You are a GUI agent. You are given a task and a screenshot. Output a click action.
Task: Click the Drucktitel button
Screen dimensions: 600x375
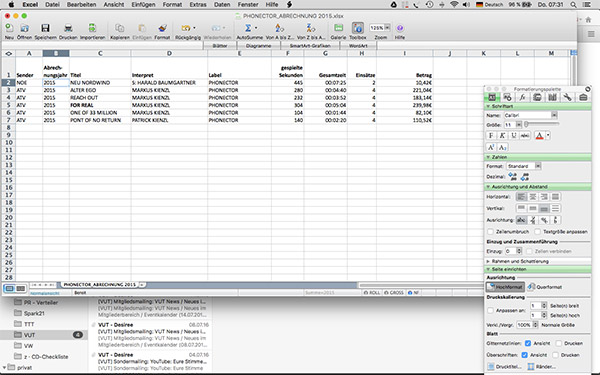[504, 367]
